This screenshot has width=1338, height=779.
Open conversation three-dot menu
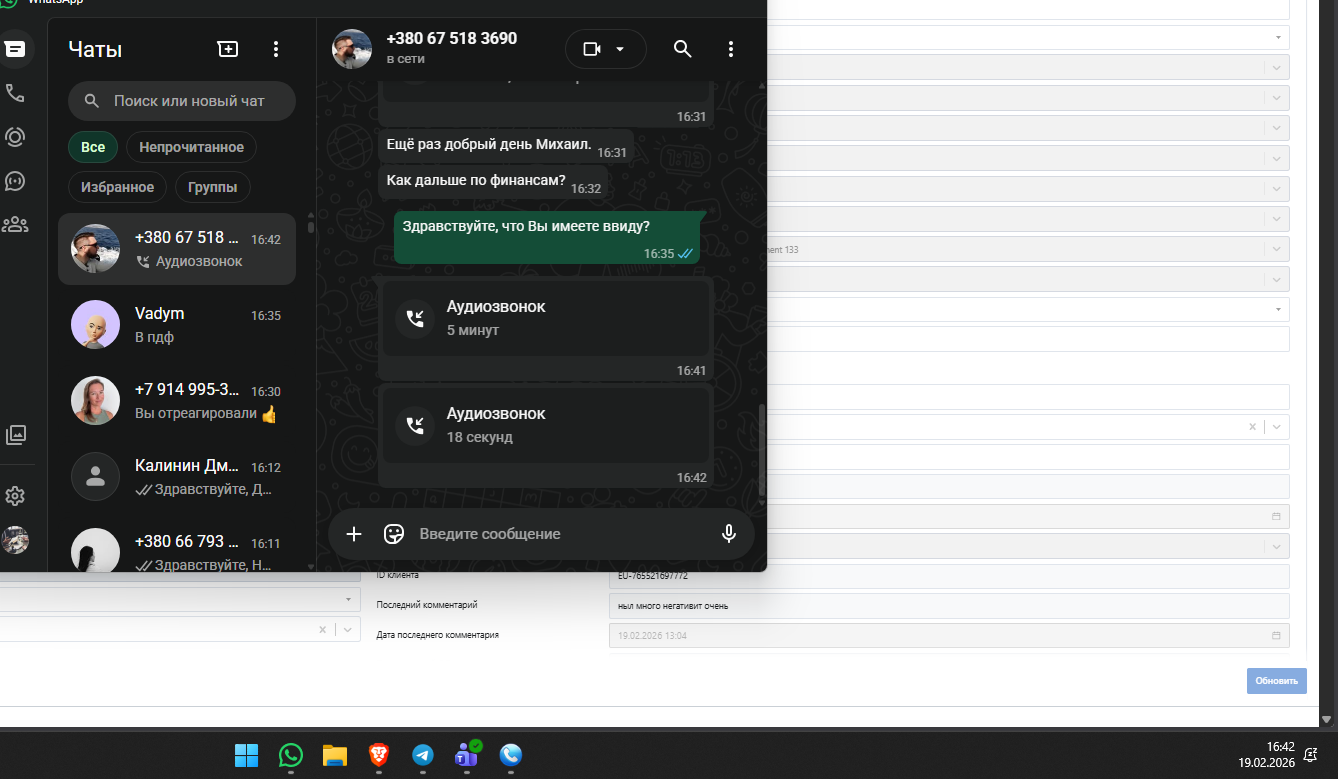coord(731,49)
